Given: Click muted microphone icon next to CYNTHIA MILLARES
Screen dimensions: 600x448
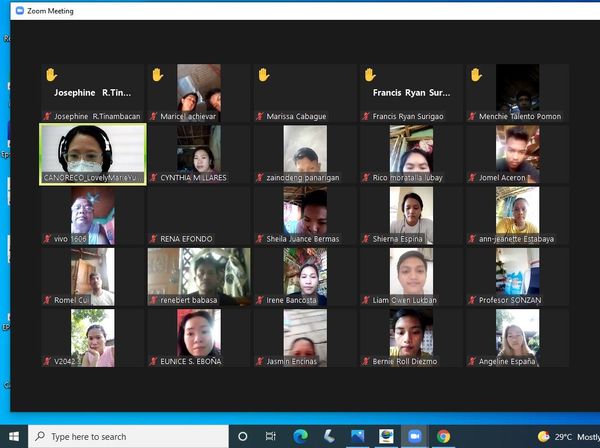Looking at the screenshot, I should click(x=153, y=178).
